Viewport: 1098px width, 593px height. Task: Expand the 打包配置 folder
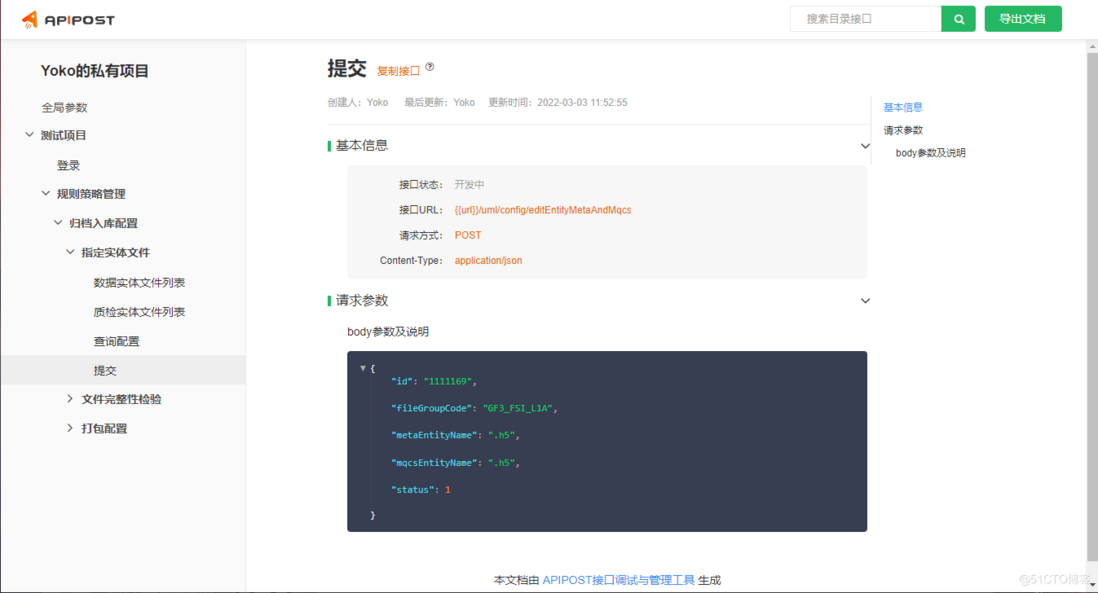(69, 428)
